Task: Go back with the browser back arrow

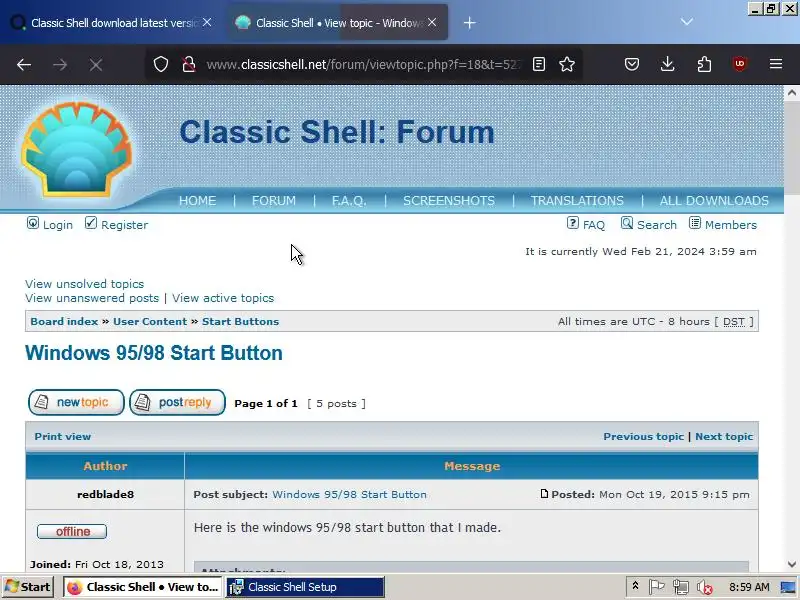Action: click(24, 64)
